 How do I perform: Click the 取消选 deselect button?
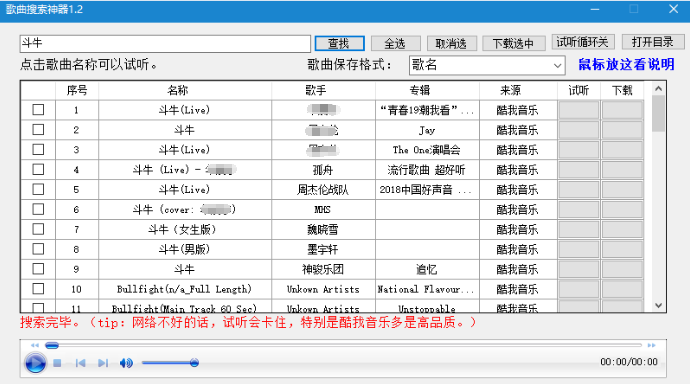[451, 44]
